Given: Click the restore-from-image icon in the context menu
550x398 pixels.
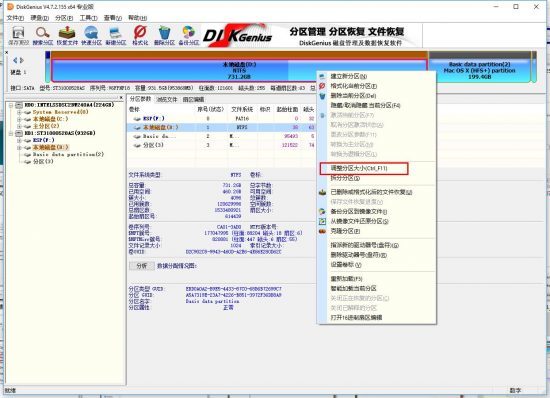Looking at the screenshot, I should [322, 221].
